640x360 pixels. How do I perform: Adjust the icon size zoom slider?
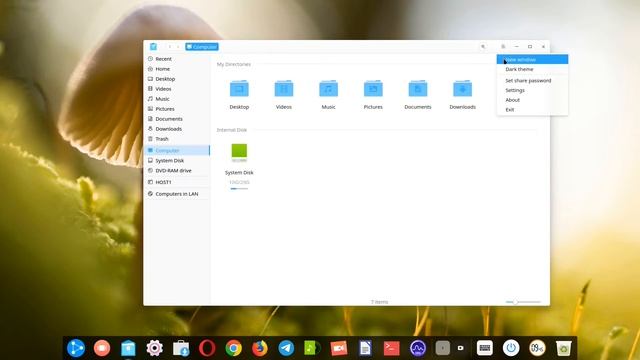tap(523, 302)
